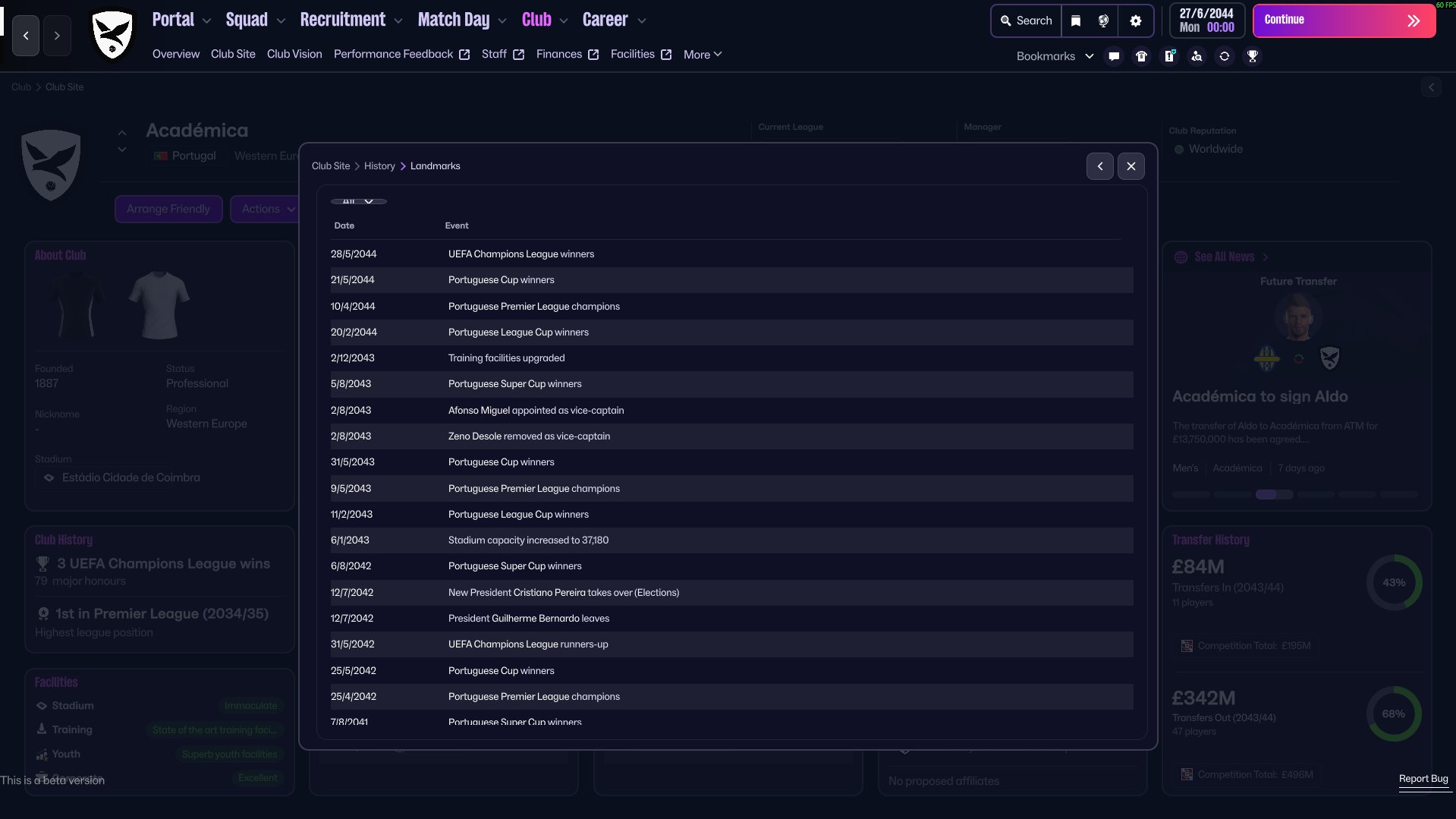This screenshot has width=1456, height=819.
Task: Switch to next club with down chevron
Action: (x=122, y=150)
